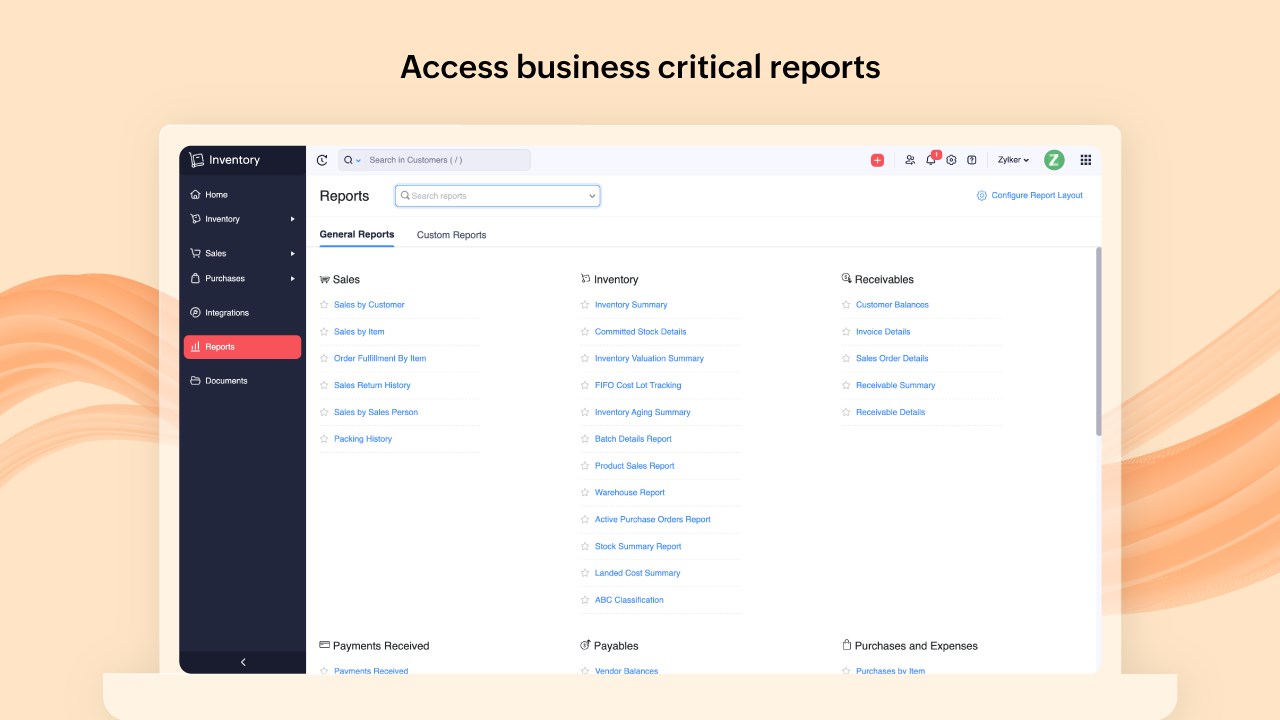
Task: Open the Packing History report link
Action: (x=363, y=439)
